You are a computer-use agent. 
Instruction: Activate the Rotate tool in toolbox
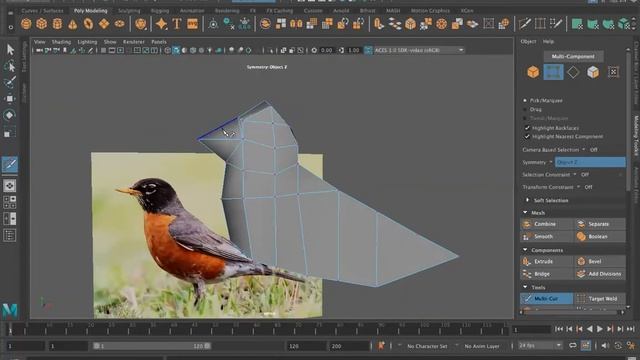coord(10,115)
